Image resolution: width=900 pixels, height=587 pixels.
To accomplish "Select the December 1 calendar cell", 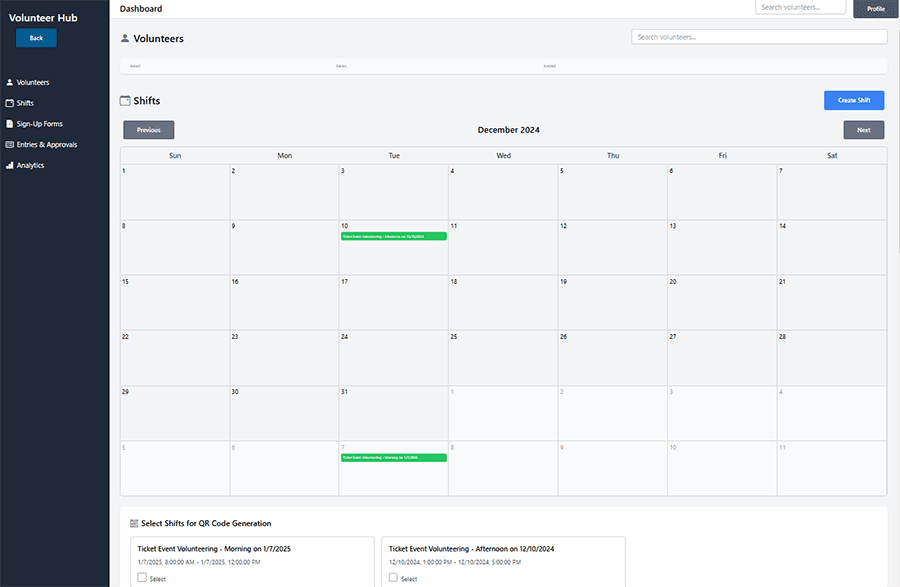I will coord(175,192).
